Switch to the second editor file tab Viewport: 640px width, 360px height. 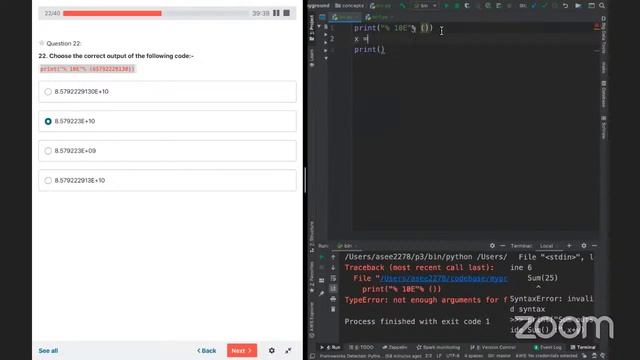[x=379, y=17]
